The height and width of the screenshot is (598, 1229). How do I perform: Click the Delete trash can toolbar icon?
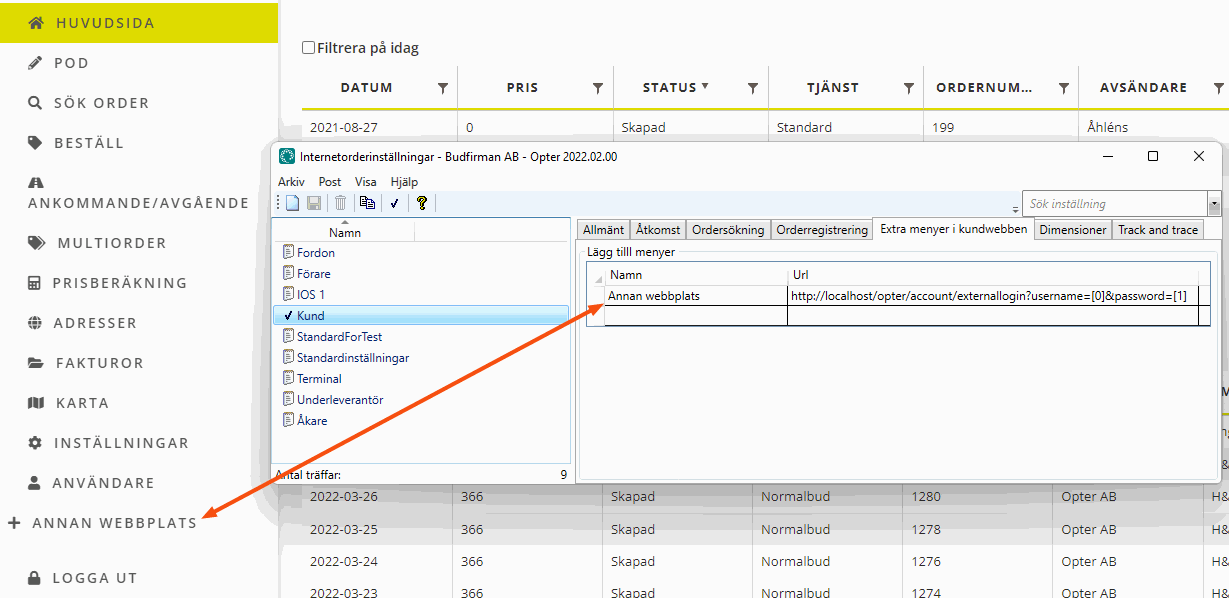point(340,203)
